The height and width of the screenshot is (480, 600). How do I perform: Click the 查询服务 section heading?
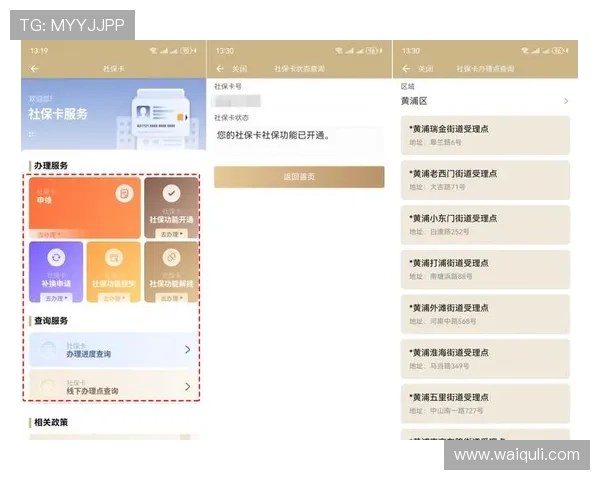pos(51,321)
